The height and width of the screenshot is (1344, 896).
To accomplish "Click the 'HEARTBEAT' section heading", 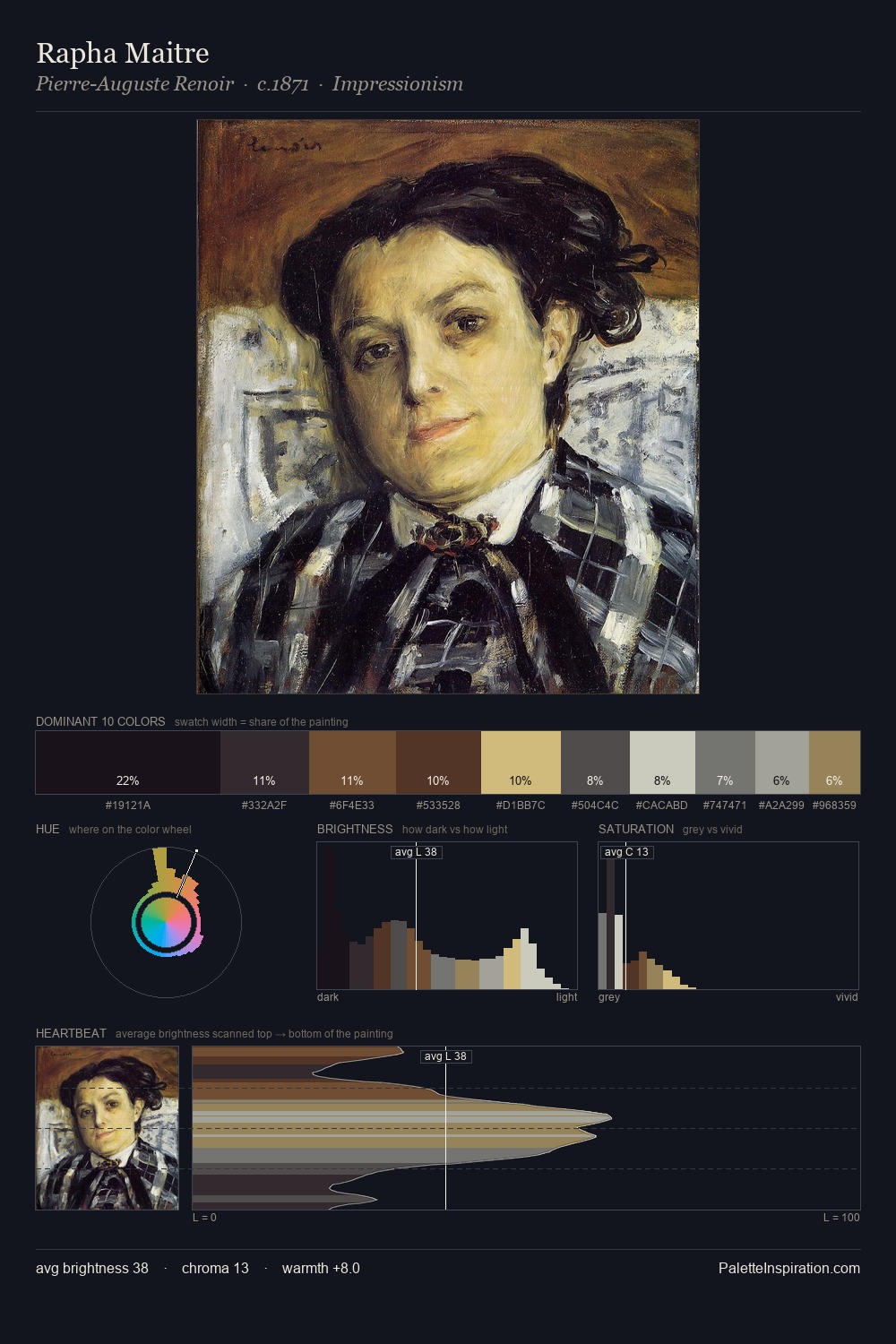I will 71,1033.
